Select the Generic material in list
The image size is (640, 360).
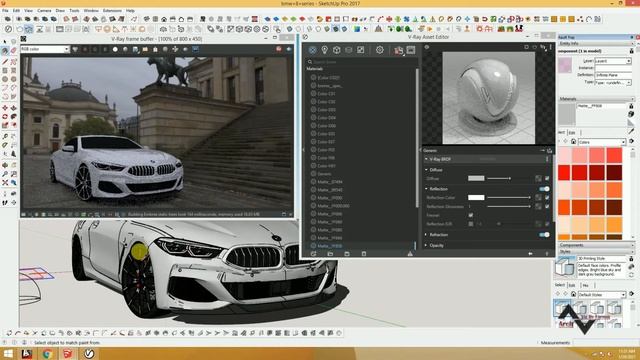[324, 174]
